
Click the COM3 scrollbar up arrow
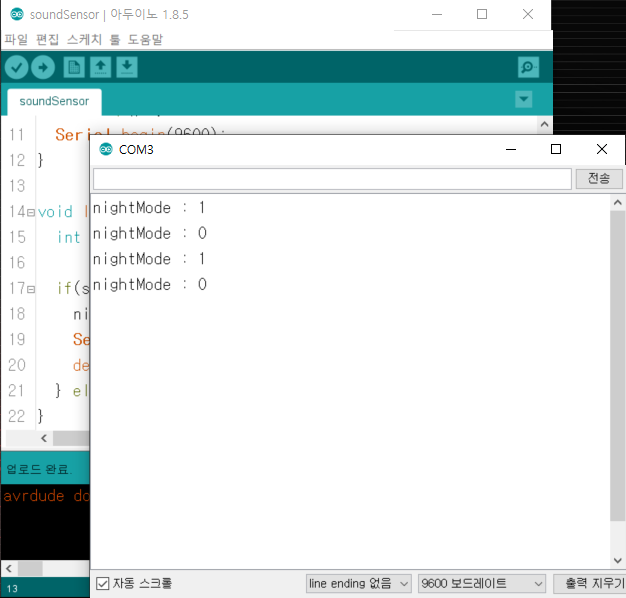coord(618,203)
